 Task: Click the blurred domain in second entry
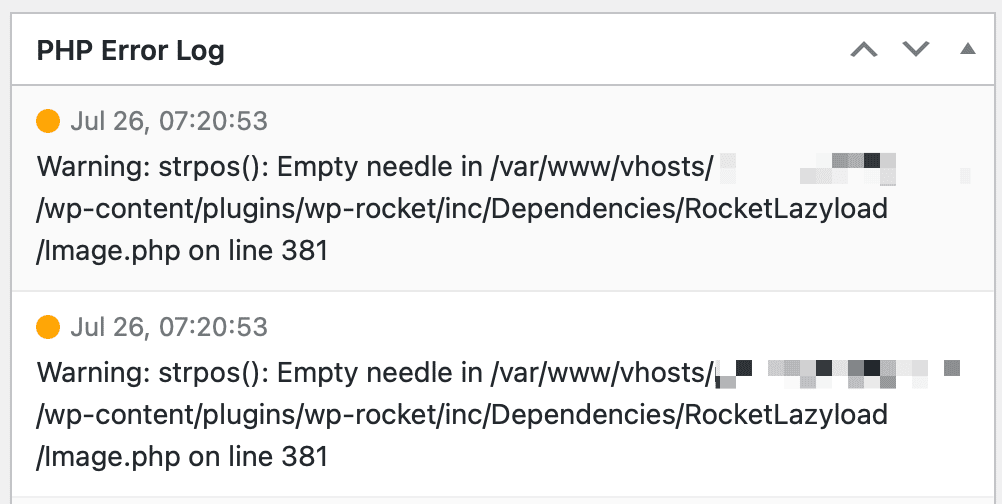pyautogui.click(x=838, y=374)
